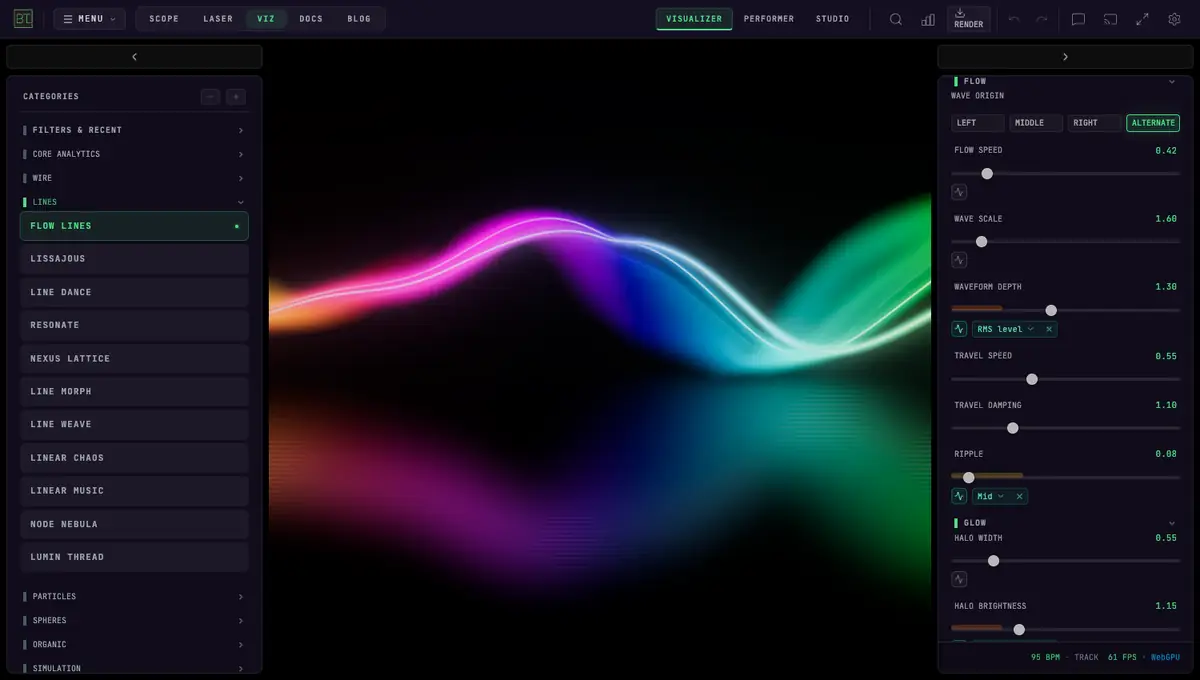Open the search magnifier icon

coord(896,19)
